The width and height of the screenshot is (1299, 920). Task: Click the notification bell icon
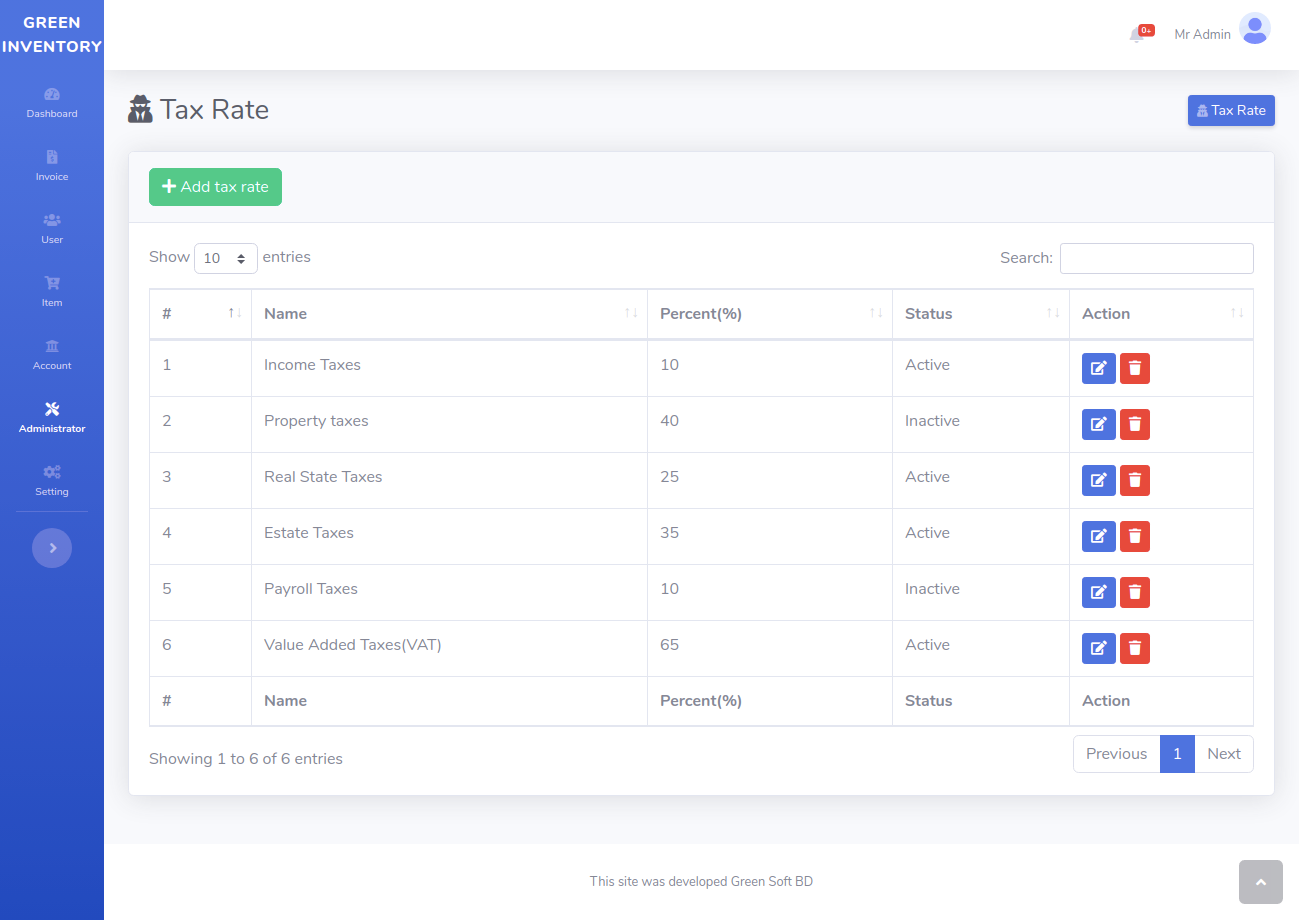pyautogui.click(x=1138, y=35)
